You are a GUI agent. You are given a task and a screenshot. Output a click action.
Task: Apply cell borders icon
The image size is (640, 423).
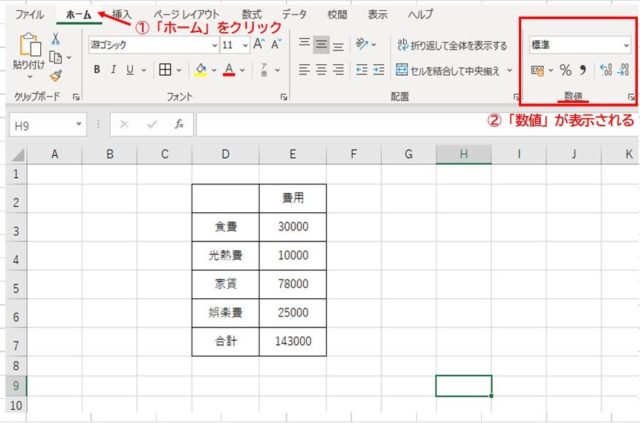coord(165,70)
